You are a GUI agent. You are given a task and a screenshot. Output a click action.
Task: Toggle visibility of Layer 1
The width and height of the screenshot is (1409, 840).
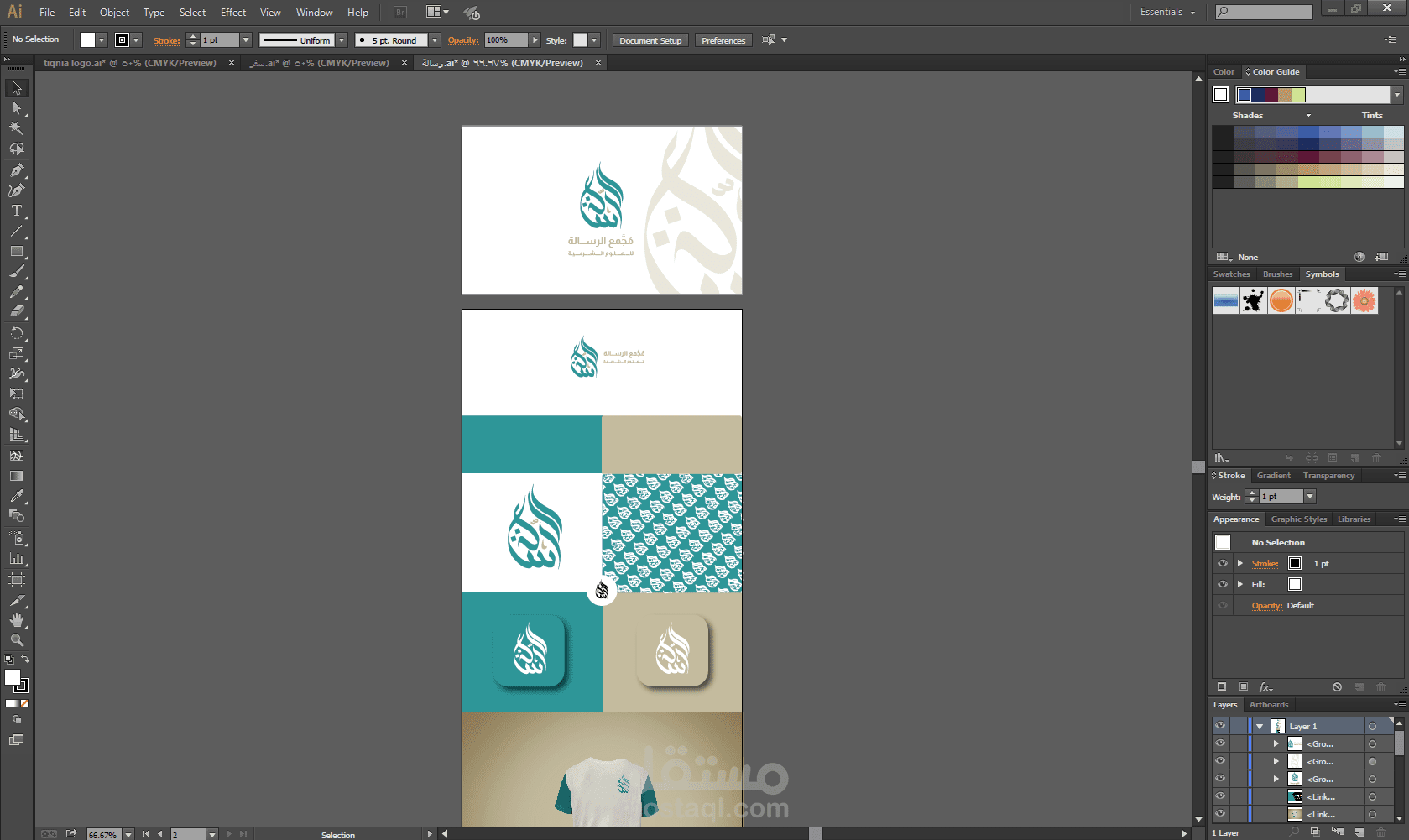pos(1220,726)
